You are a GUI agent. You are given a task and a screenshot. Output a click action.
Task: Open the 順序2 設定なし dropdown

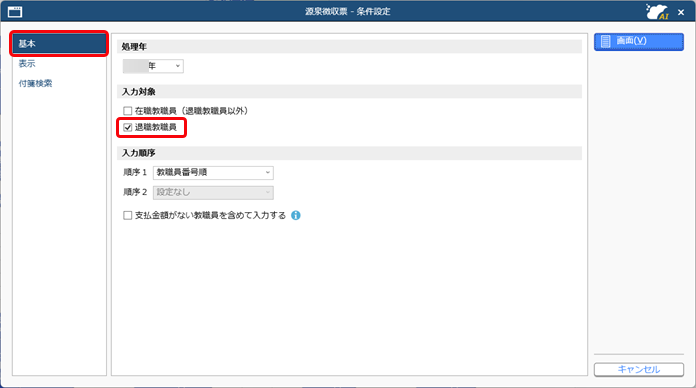[x=213, y=192]
